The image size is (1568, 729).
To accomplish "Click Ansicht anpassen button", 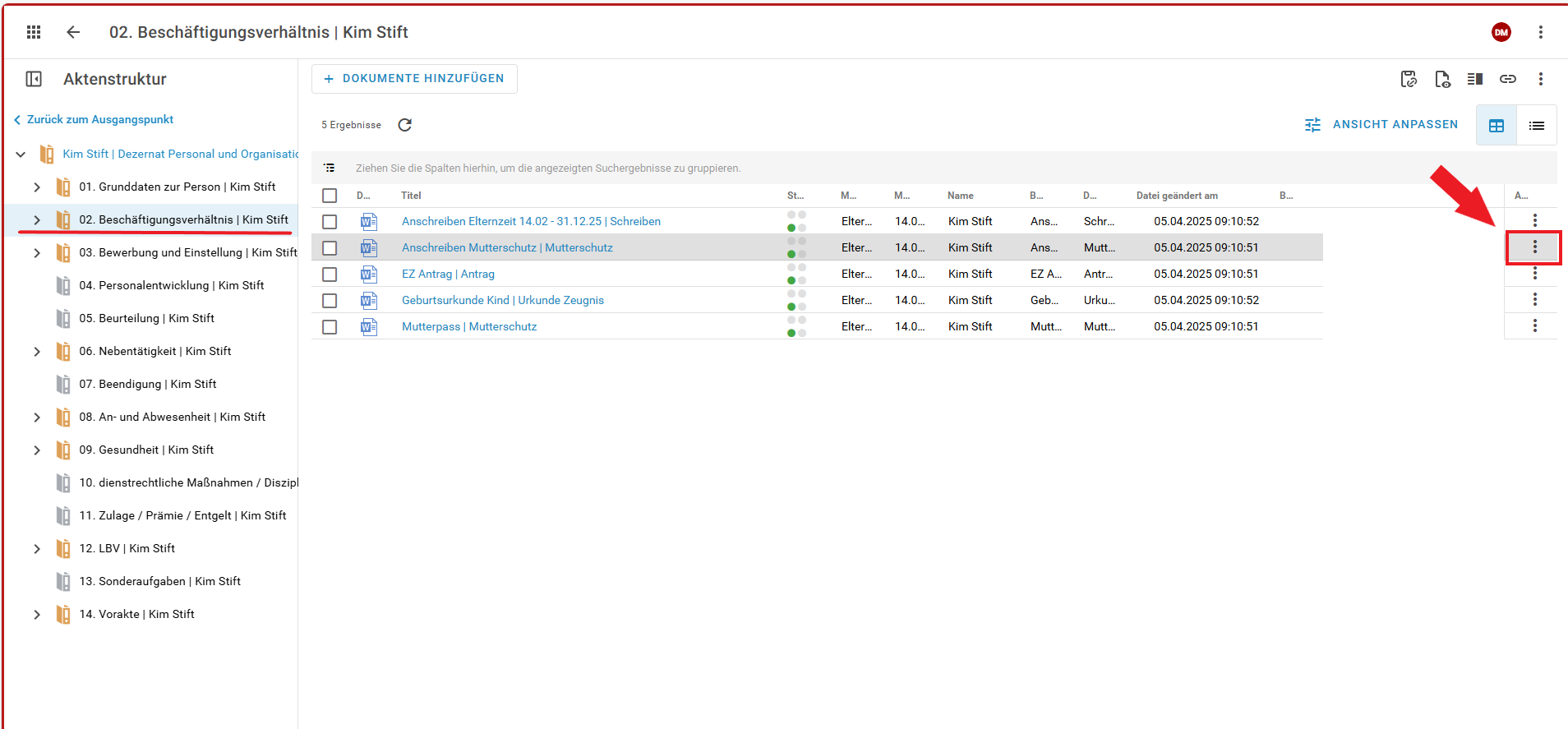I will pos(1381,125).
